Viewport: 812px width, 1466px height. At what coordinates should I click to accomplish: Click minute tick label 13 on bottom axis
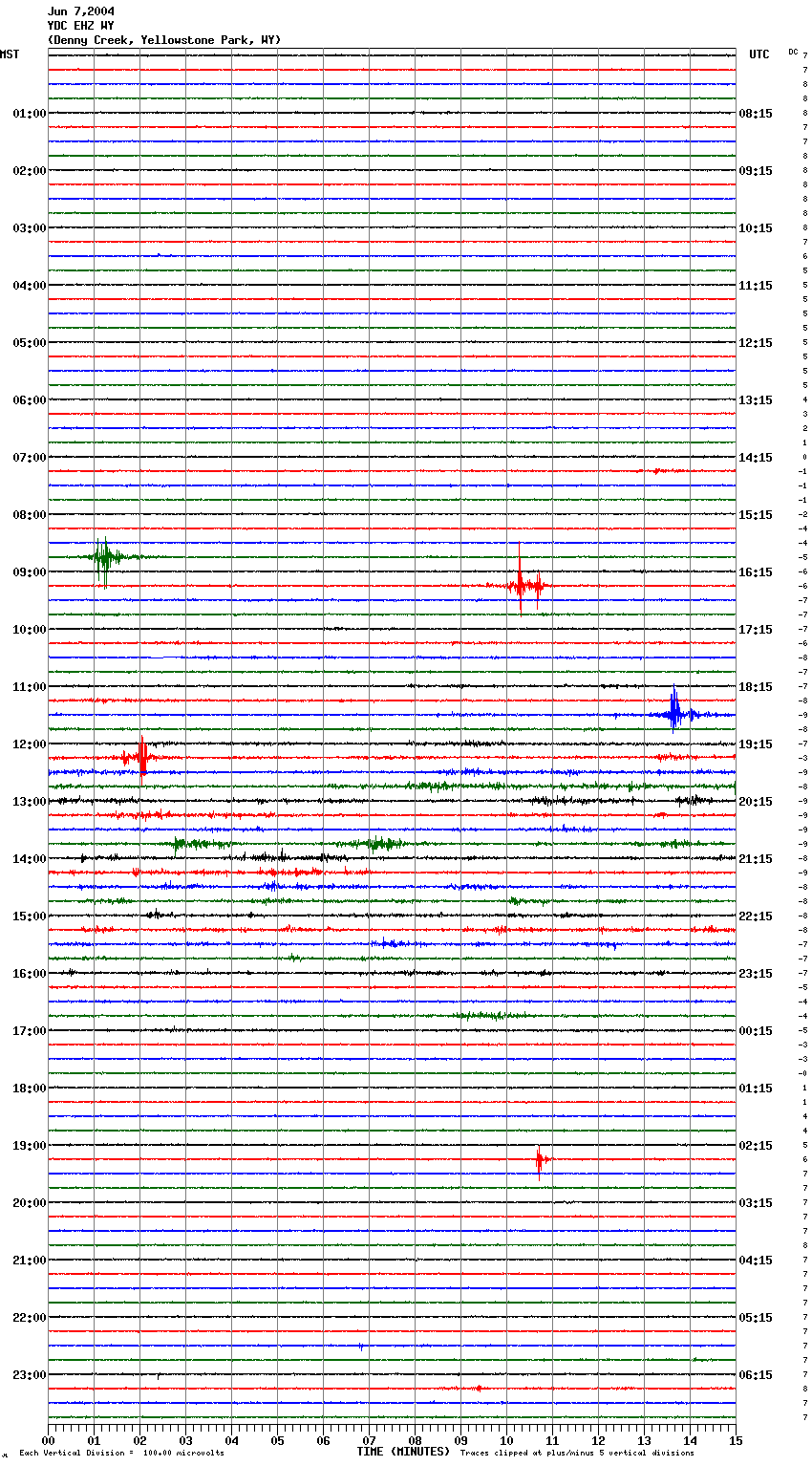coord(644,1440)
